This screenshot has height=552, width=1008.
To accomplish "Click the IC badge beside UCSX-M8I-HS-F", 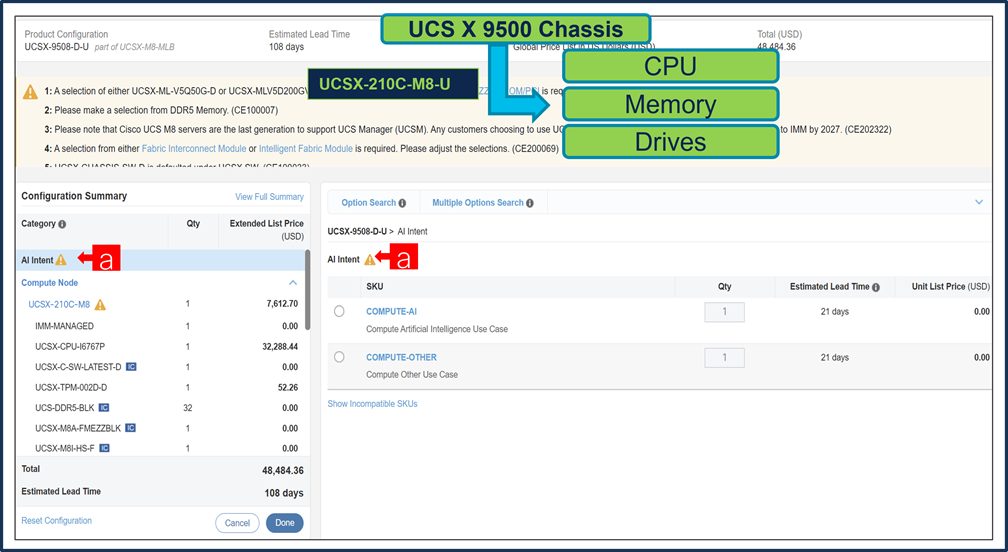I will [x=104, y=448].
